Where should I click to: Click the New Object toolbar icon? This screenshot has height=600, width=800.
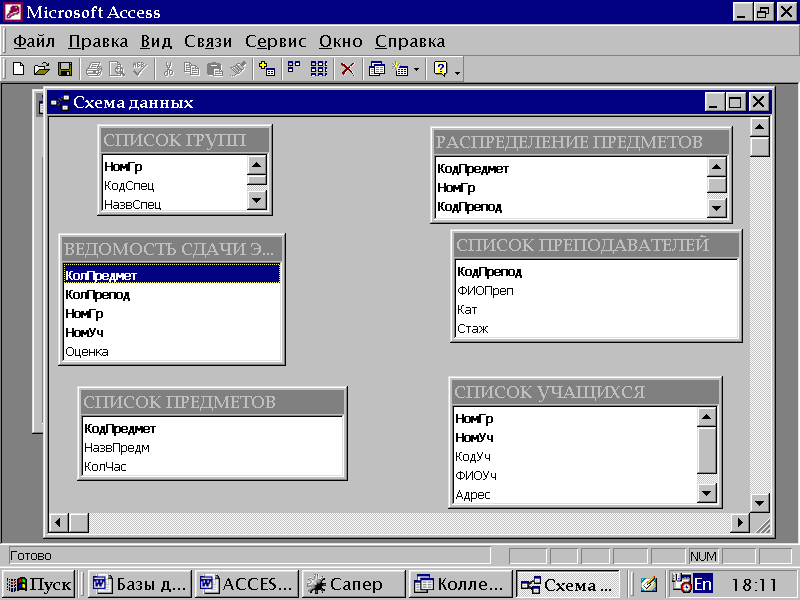point(401,69)
